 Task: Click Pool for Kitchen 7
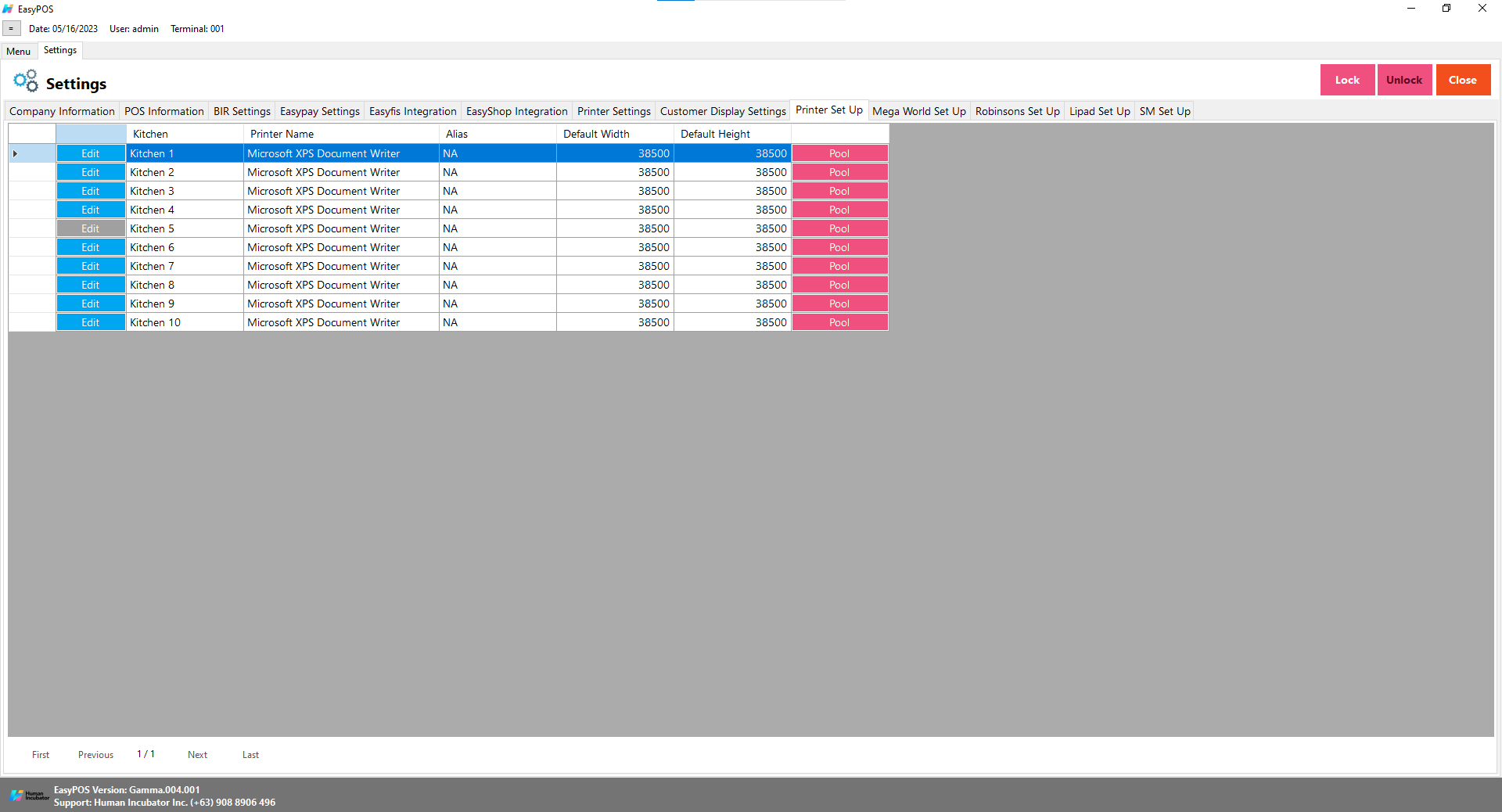[839, 266]
